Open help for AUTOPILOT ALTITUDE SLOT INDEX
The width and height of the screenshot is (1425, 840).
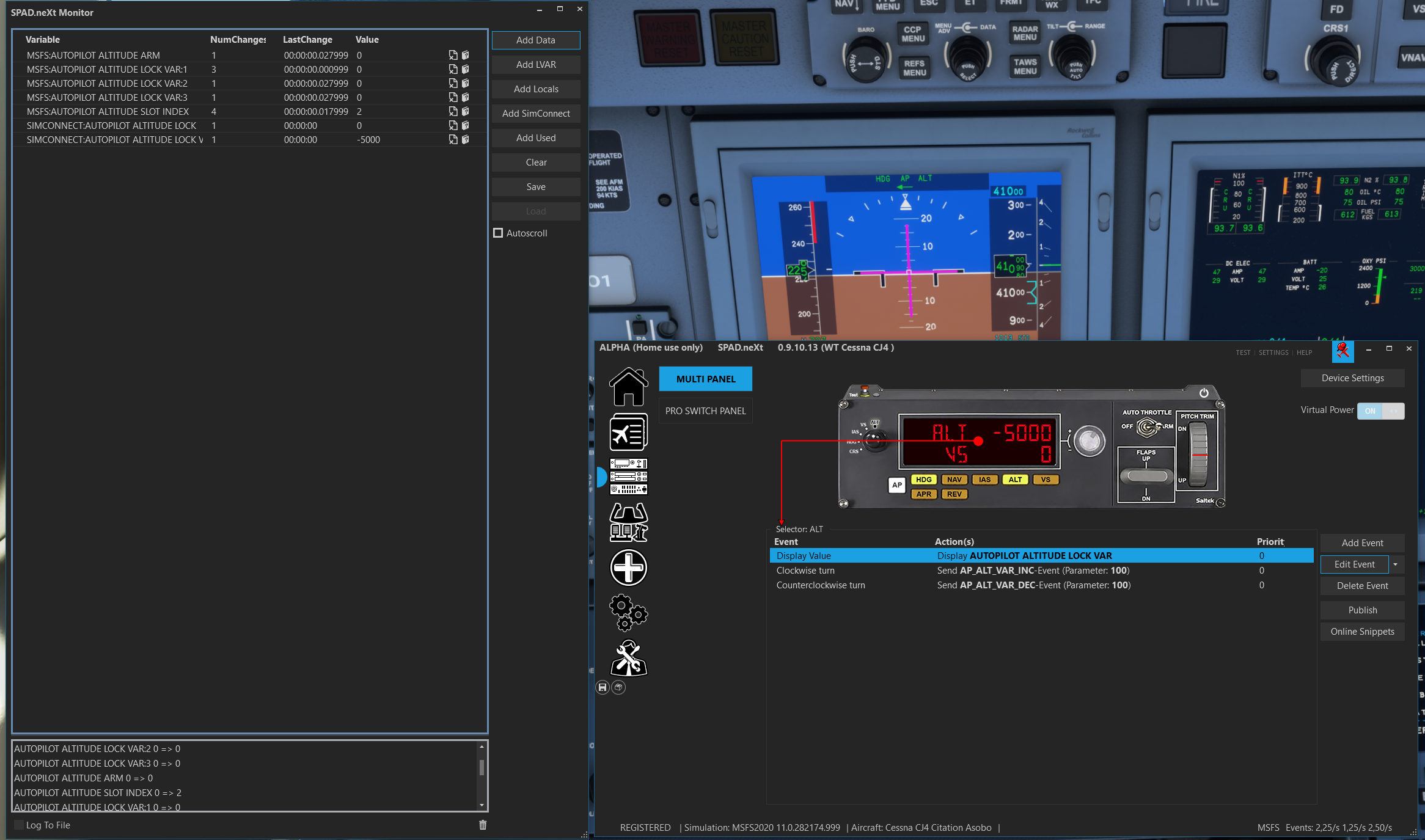466,111
